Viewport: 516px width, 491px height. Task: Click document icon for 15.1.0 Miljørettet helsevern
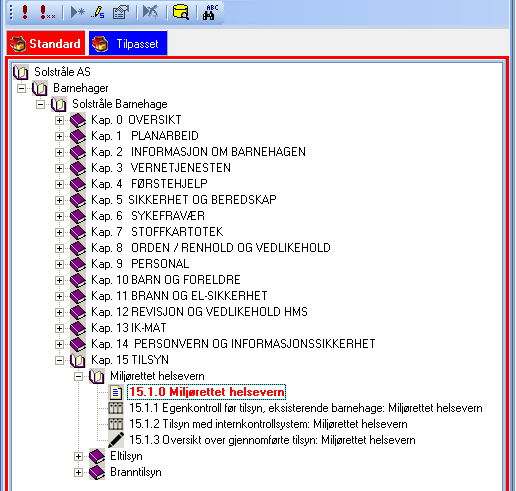coord(116,392)
